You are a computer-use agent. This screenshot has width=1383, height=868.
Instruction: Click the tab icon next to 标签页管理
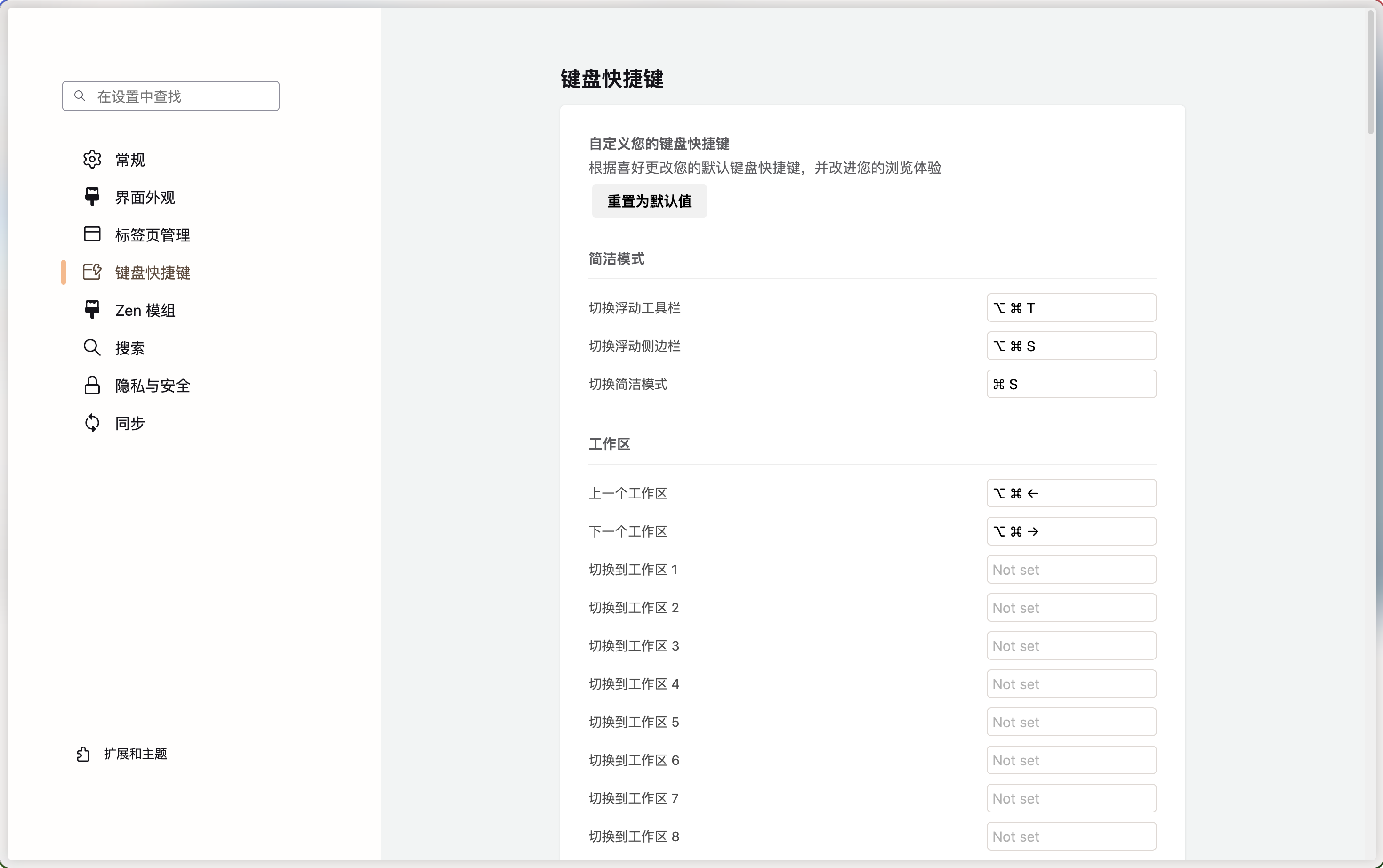coord(92,234)
